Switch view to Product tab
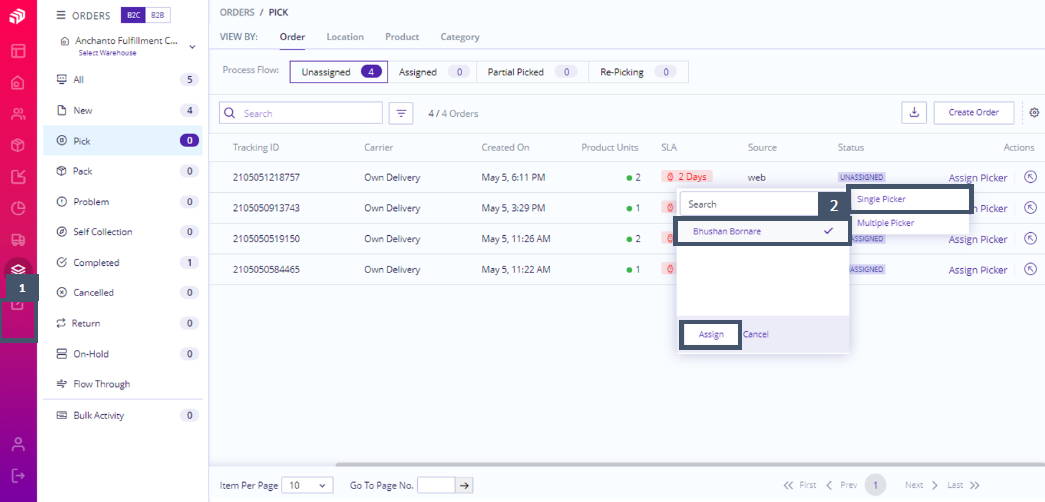This screenshot has width=1045, height=502. click(402, 37)
